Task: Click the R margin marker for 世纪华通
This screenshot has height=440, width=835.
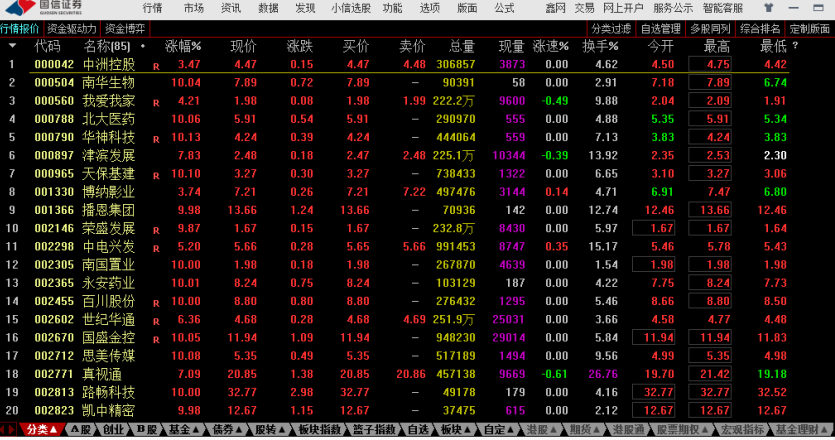Action: point(156,322)
